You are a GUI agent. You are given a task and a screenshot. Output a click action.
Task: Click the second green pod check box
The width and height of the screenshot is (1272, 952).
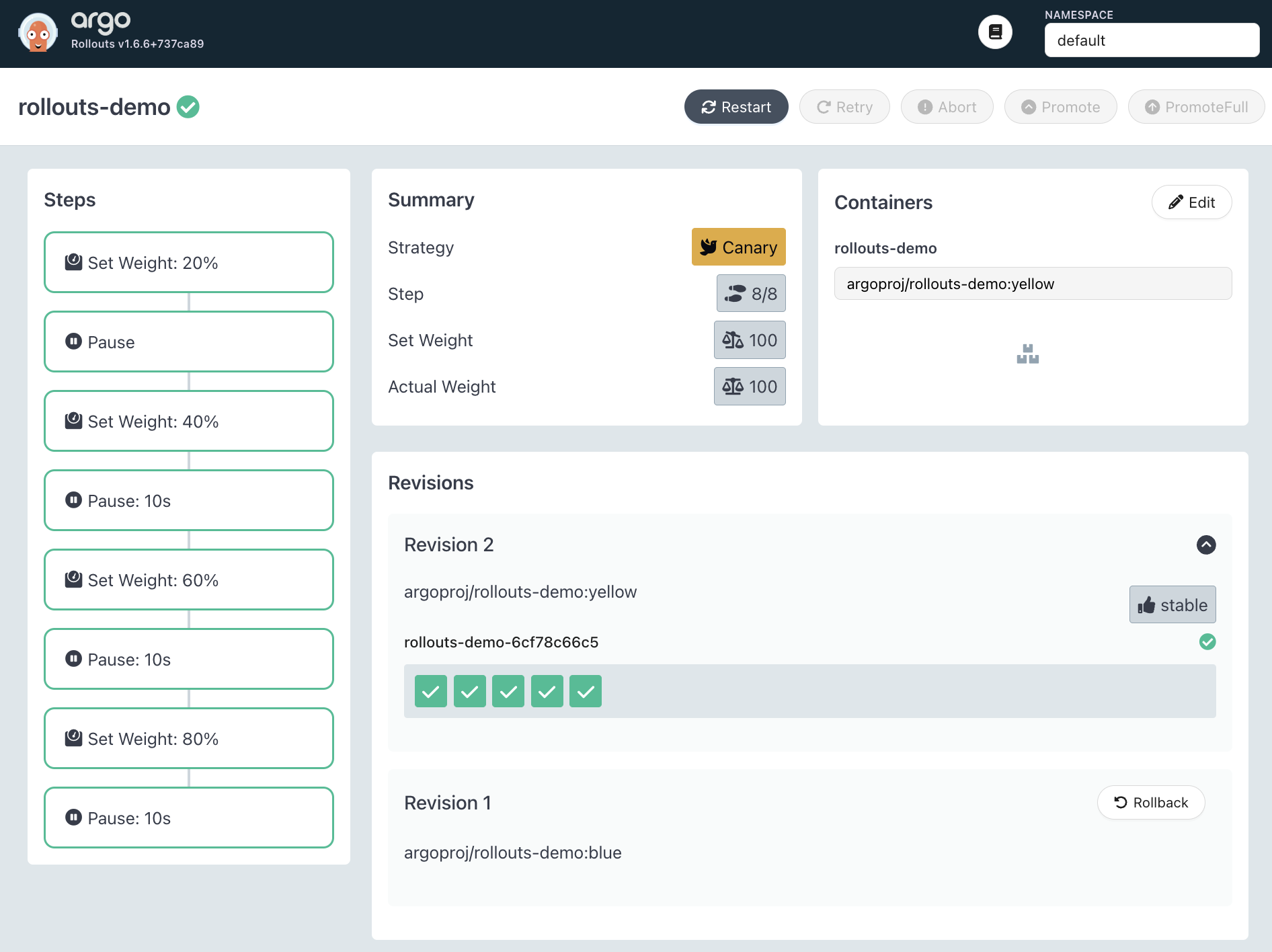[x=470, y=691]
